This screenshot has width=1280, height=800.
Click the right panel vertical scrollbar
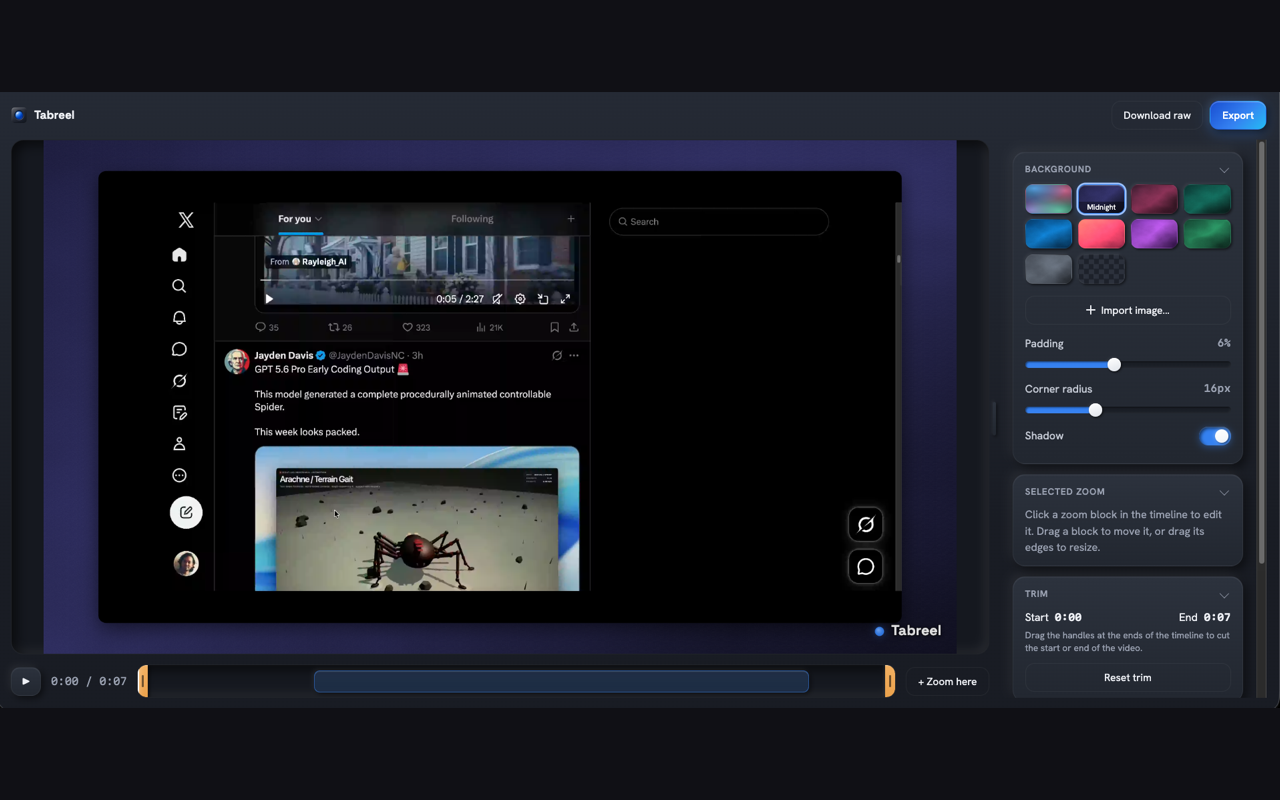pyautogui.click(x=1262, y=352)
